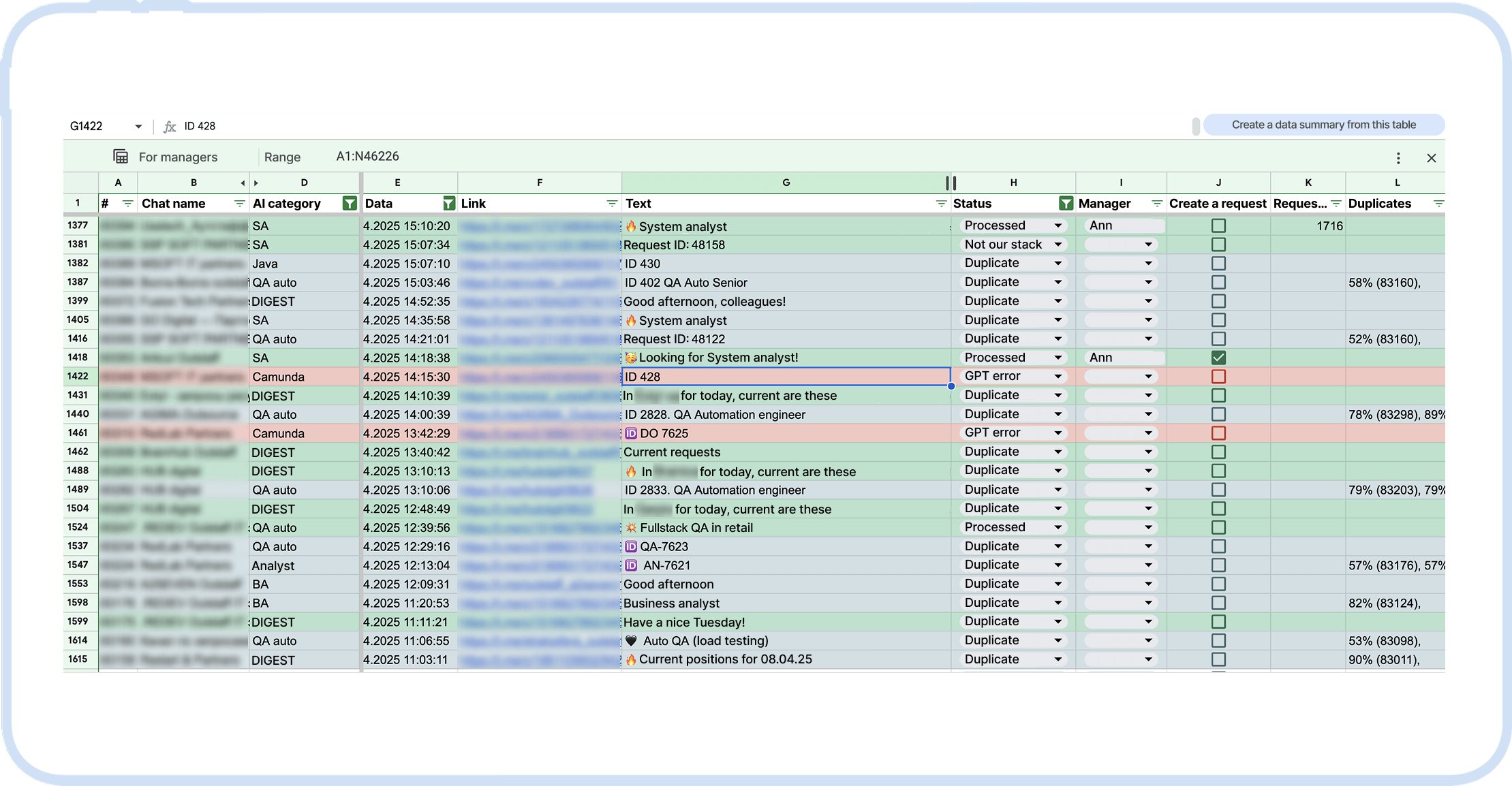Select the Analyst AI category cell

click(304, 565)
